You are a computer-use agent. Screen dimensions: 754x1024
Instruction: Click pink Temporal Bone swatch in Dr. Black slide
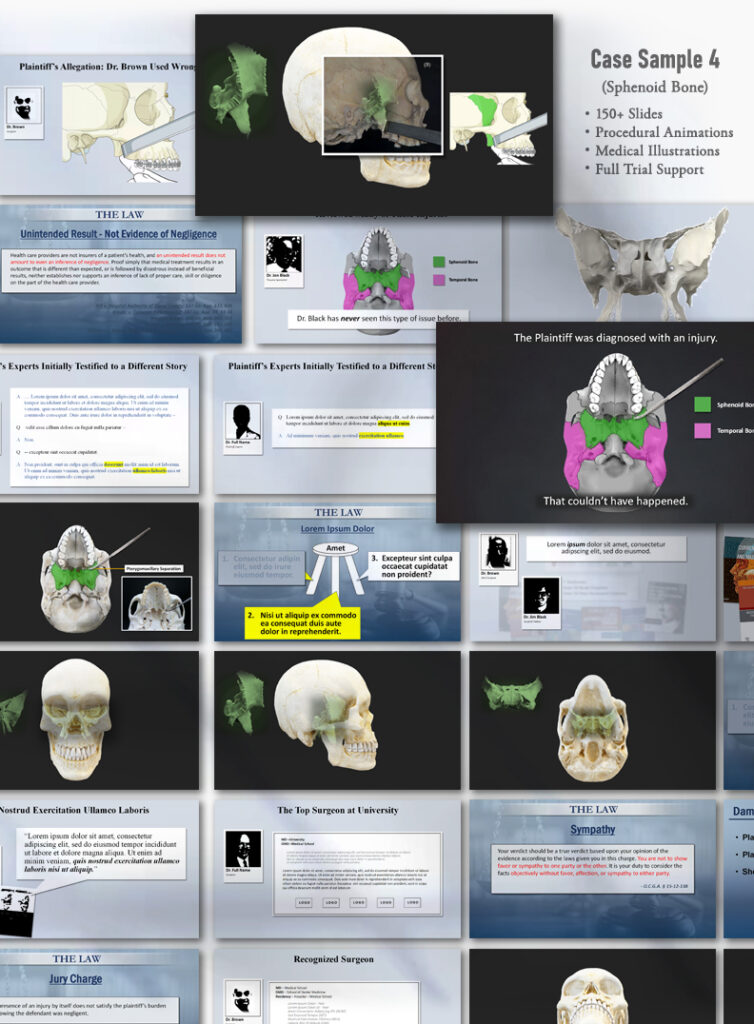pos(439,280)
